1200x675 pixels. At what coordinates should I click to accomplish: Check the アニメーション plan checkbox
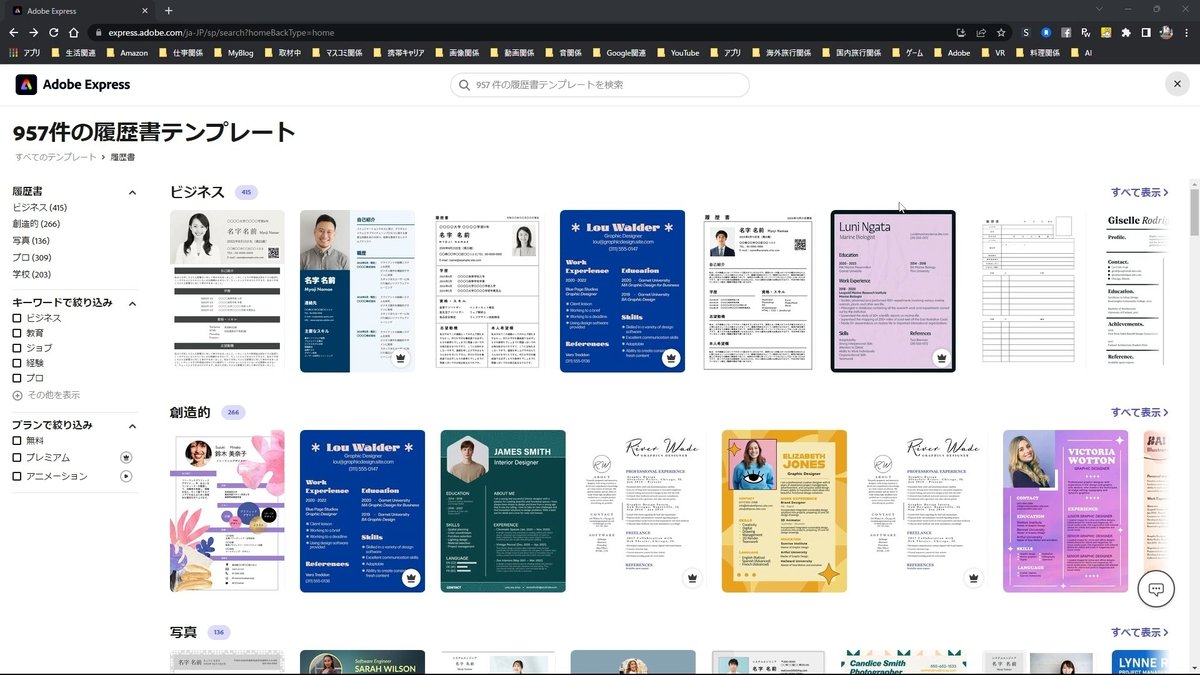(x=17, y=476)
